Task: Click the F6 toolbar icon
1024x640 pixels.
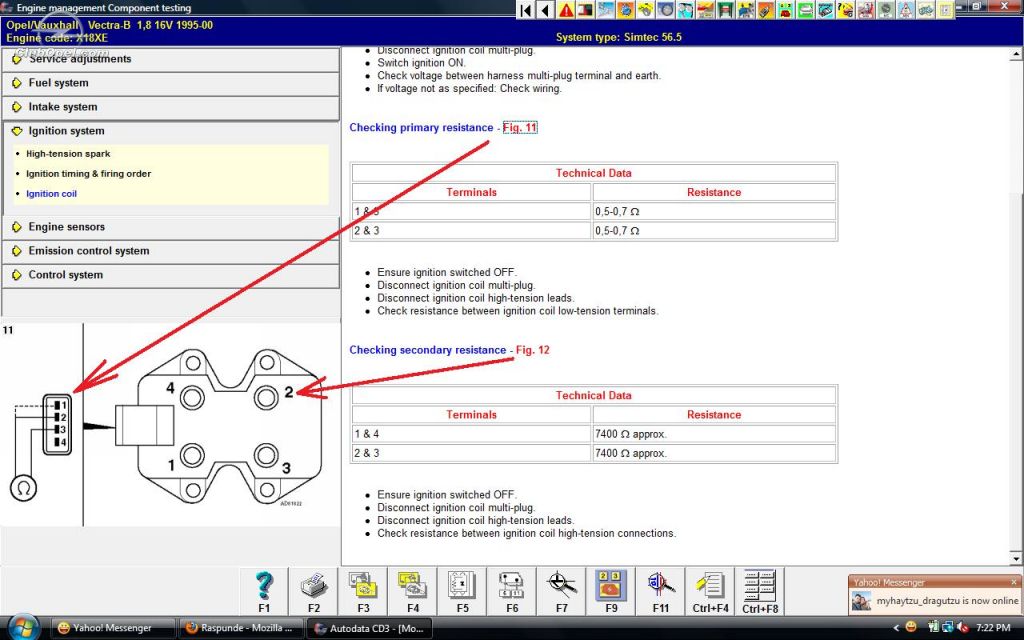Action: (x=512, y=591)
